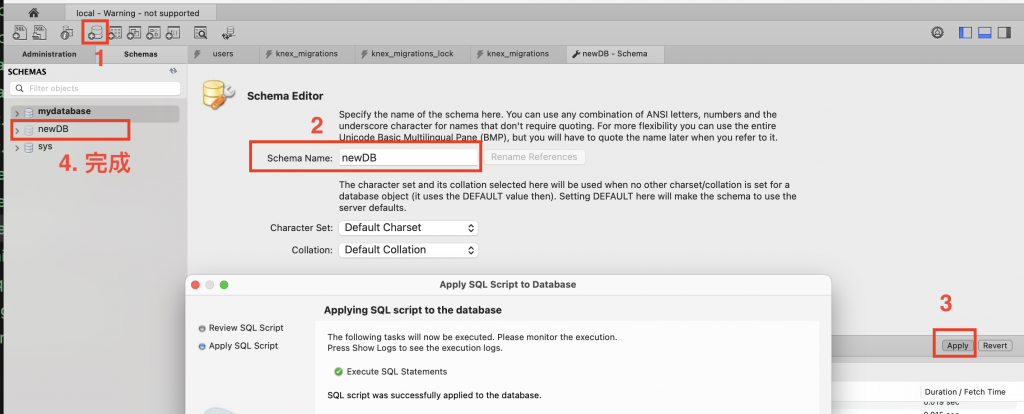
Task: Click the 'SQL script was successfully applied' message
Action: (434, 395)
